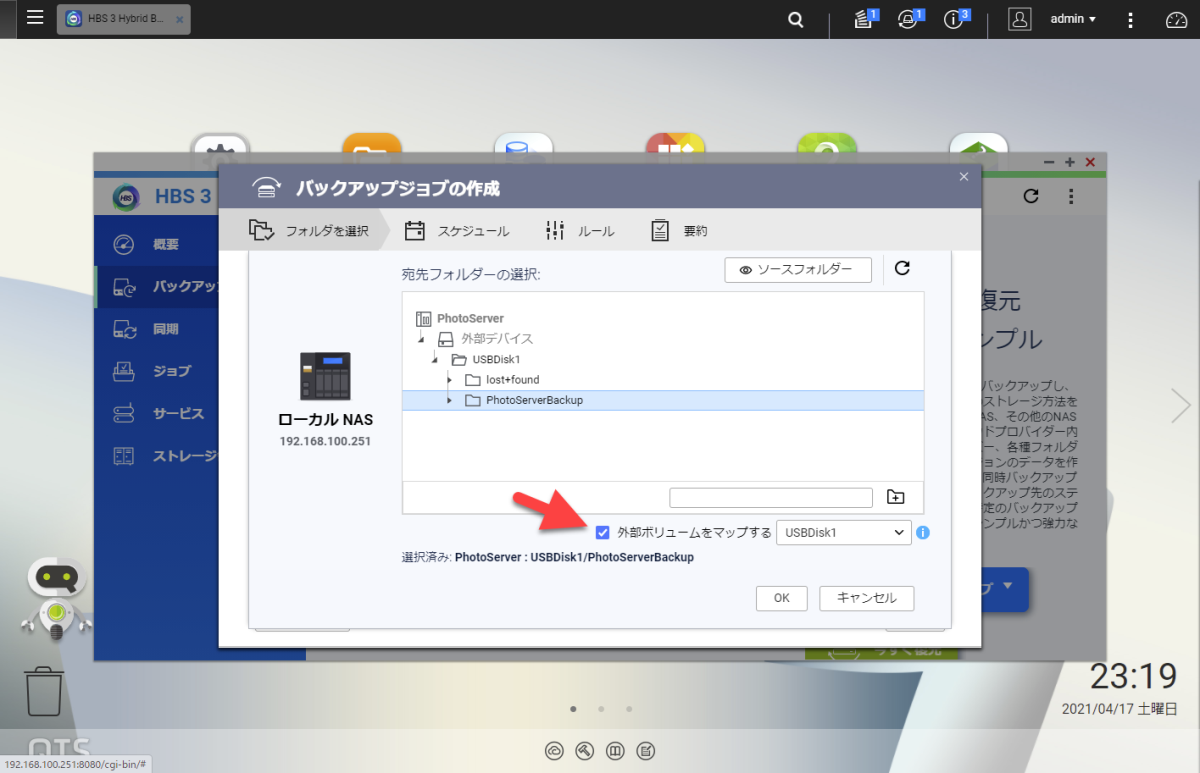
Task: Open the QTS main hamburger menu
Action: [35, 18]
